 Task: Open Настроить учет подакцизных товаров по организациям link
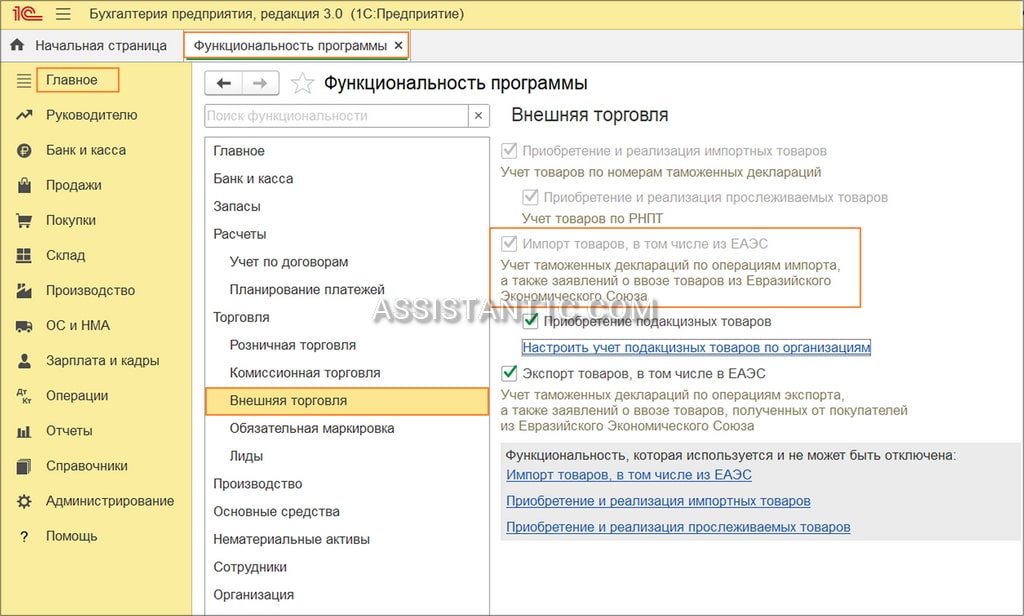click(x=696, y=348)
